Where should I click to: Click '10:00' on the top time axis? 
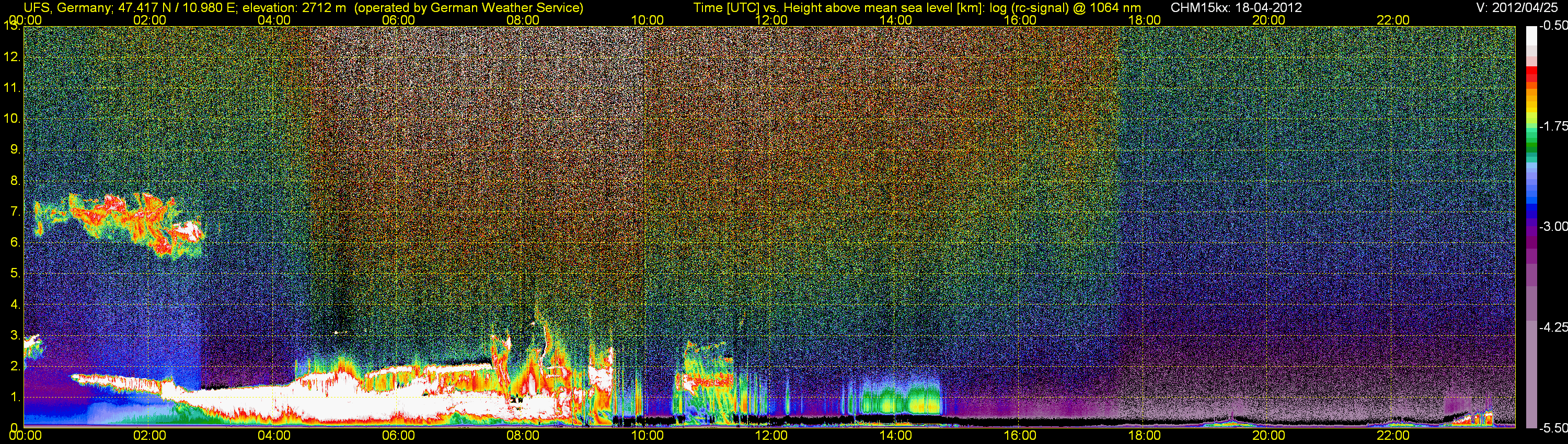[x=647, y=20]
